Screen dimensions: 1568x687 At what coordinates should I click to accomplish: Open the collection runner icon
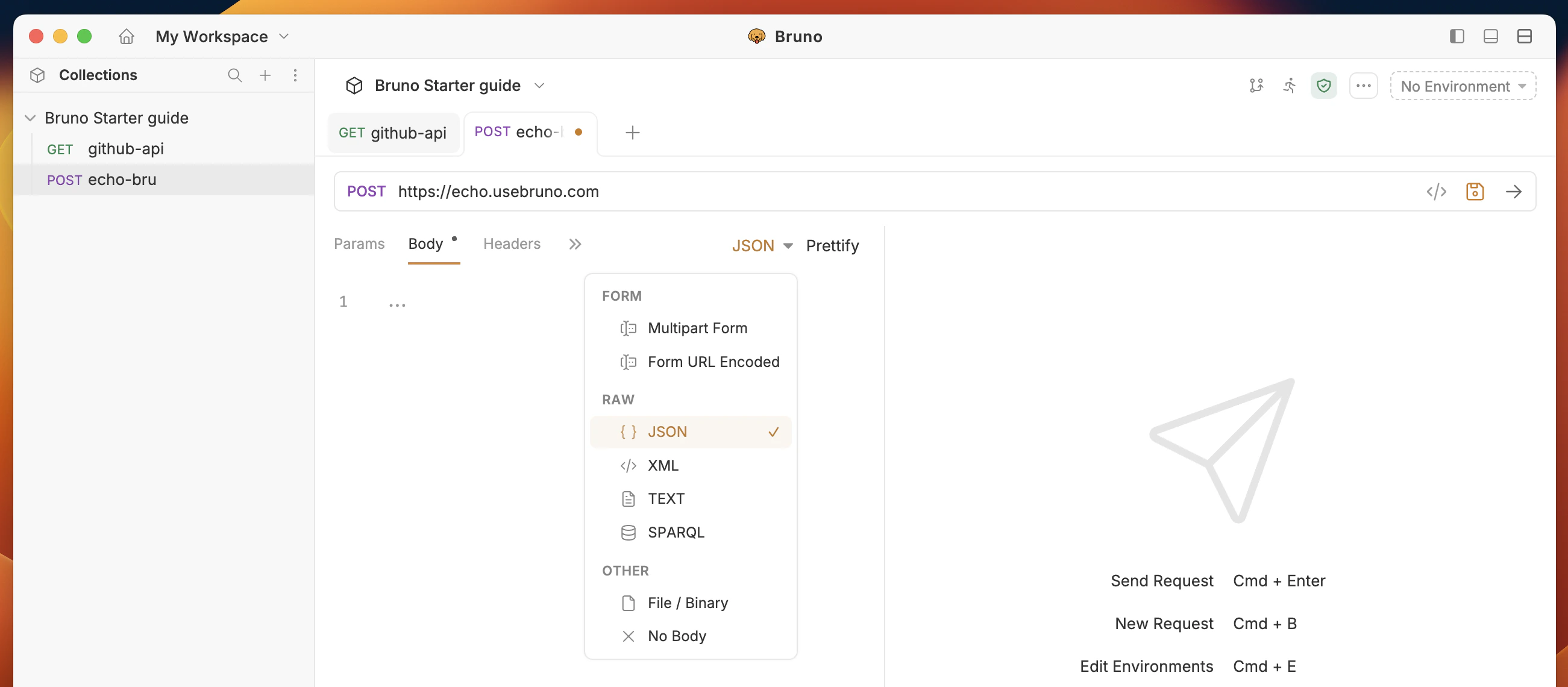coord(1289,86)
